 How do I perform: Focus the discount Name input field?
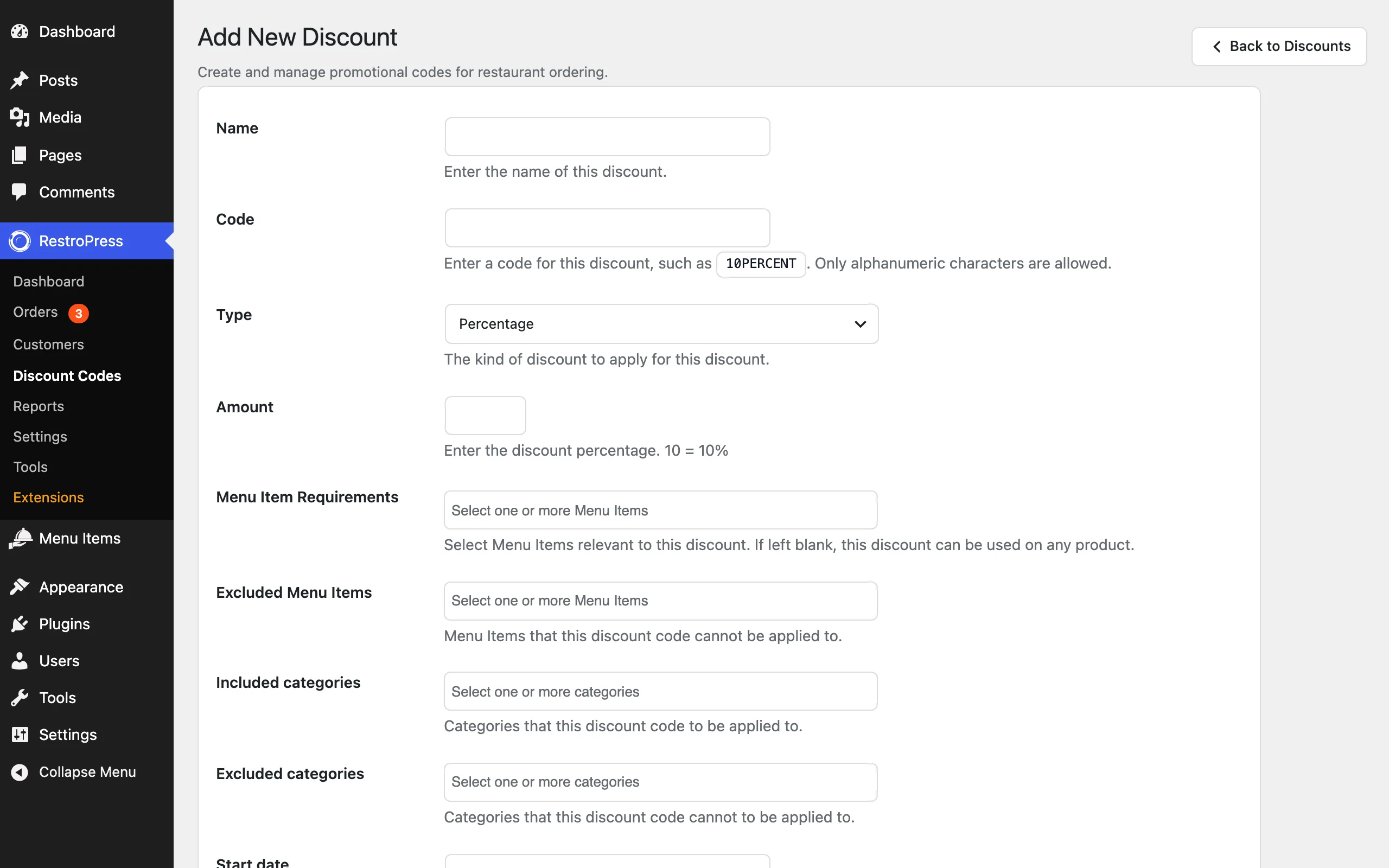click(x=607, y=137)
